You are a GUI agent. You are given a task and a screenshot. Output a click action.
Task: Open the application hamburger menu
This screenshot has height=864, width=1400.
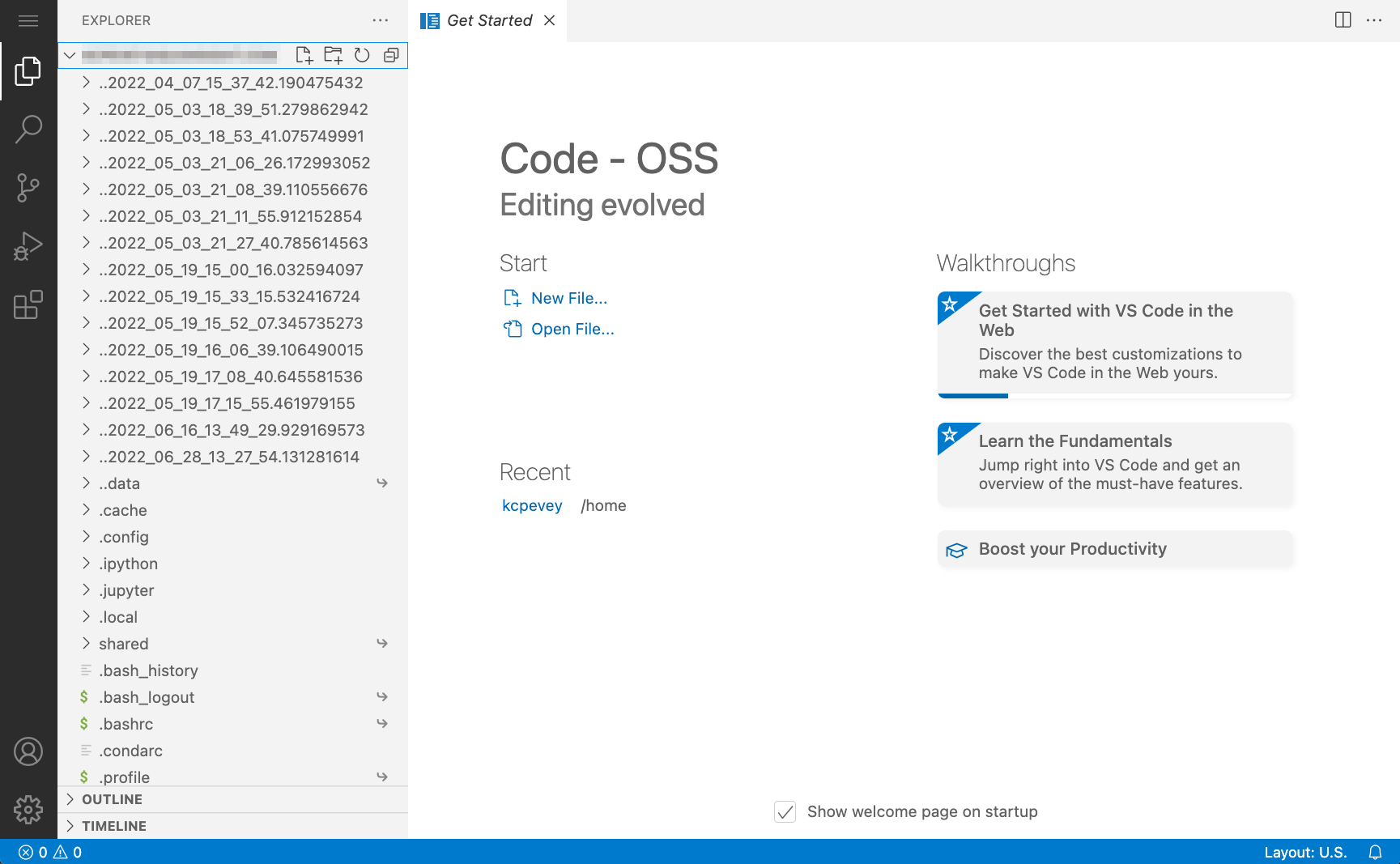28,20
